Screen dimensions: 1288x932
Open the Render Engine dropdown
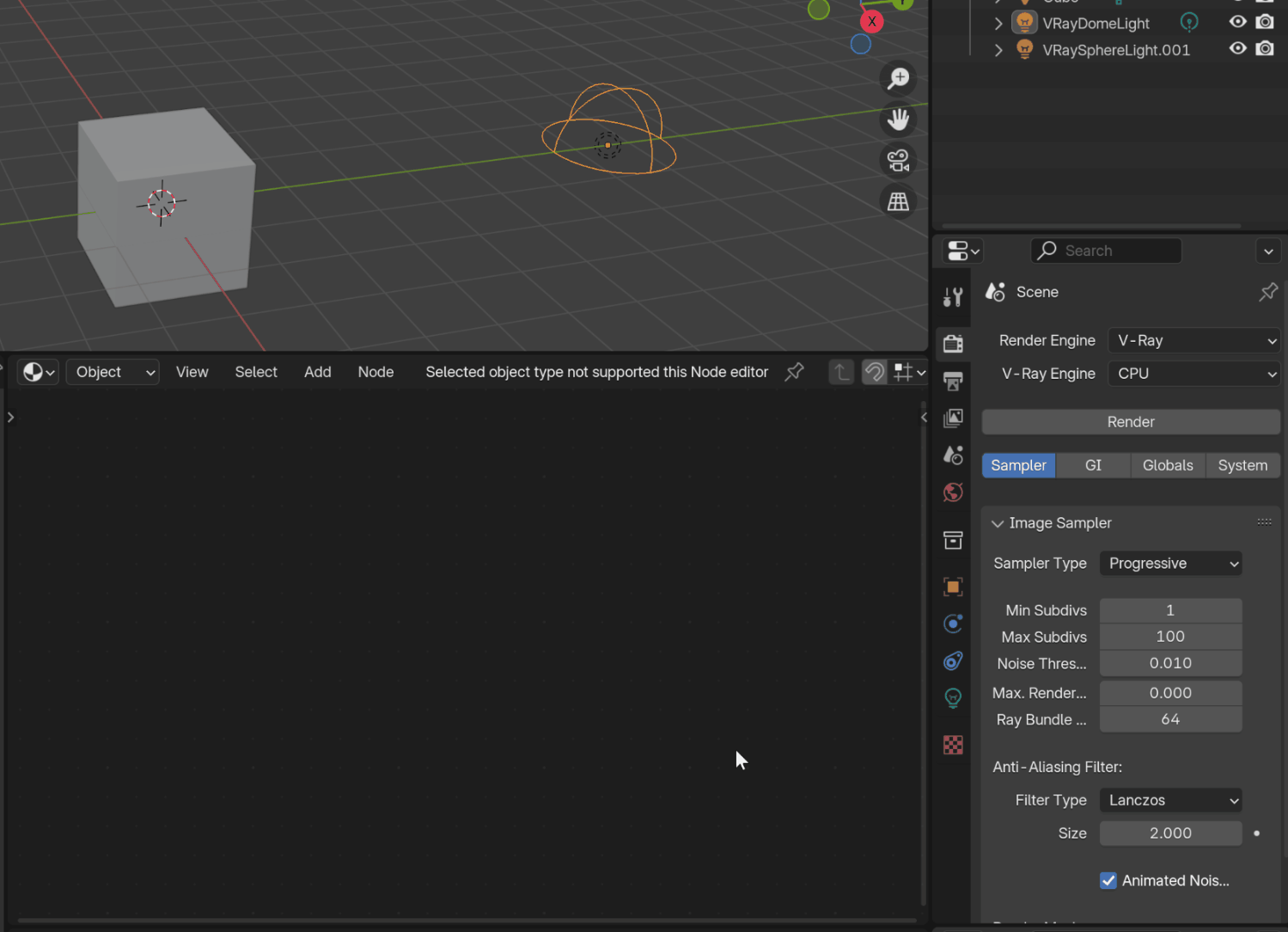coord(1193,341)
